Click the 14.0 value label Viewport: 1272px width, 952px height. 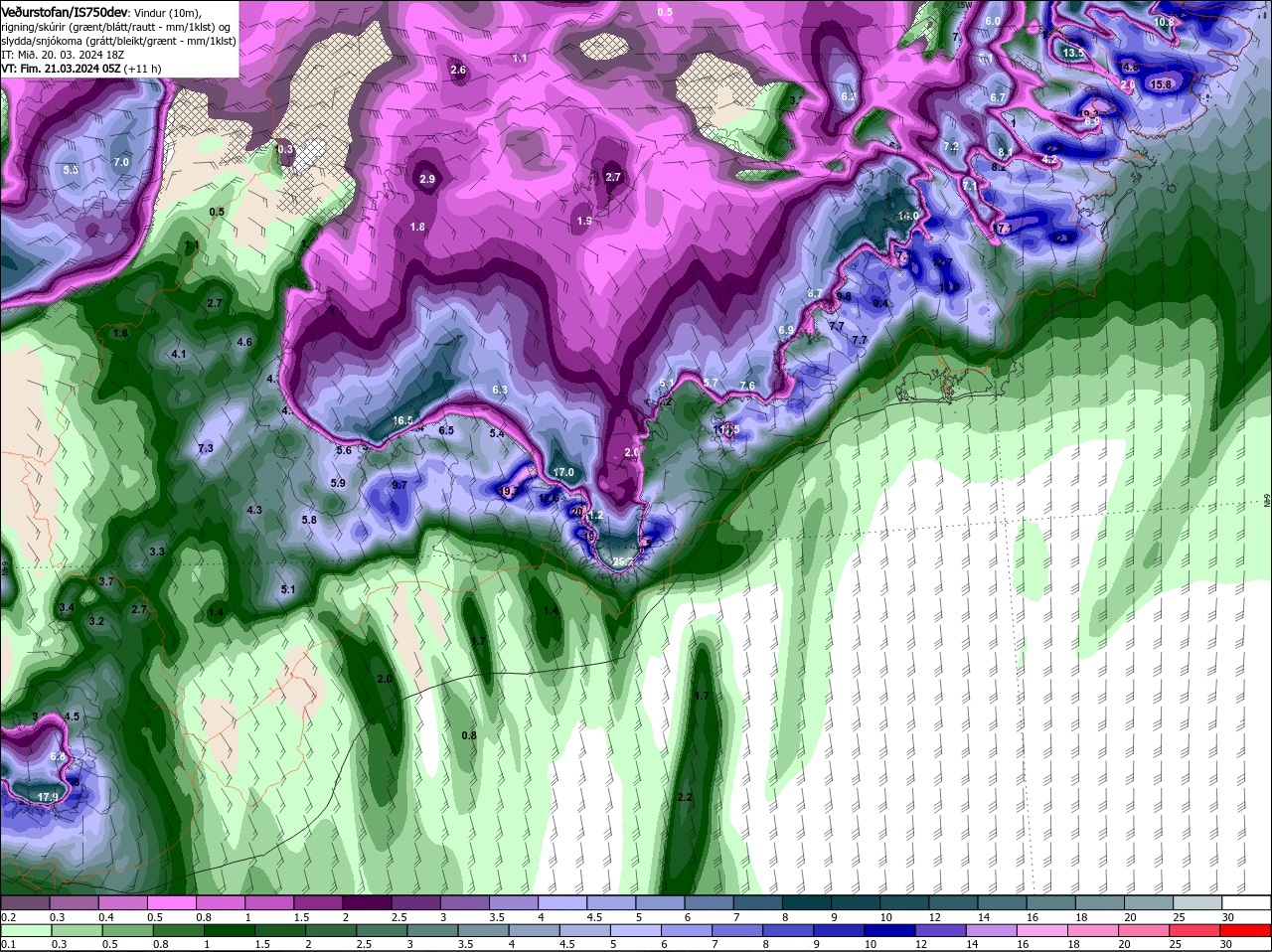[x=908, y=216]
